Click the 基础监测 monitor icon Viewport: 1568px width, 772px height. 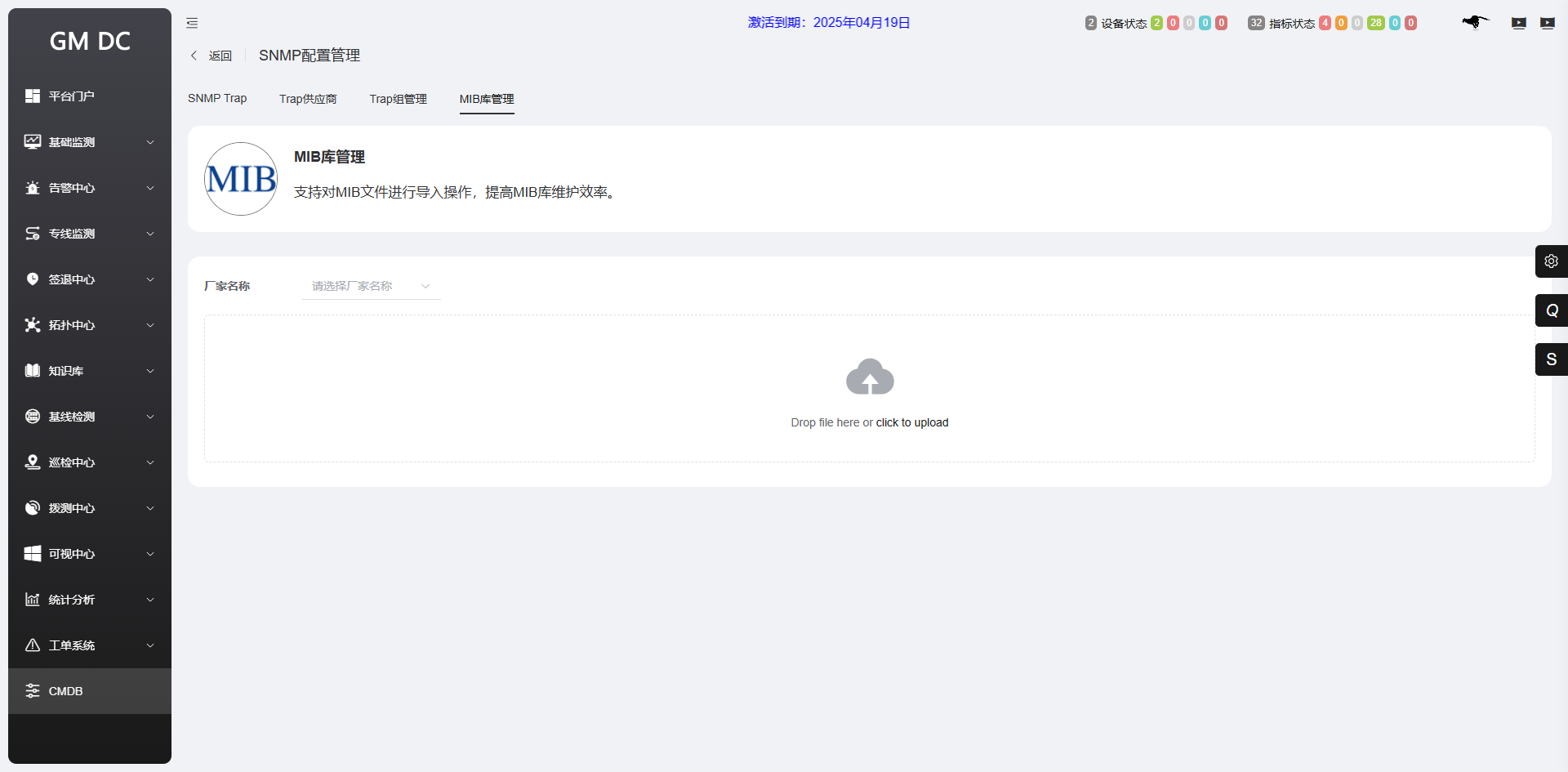(33, 142)
